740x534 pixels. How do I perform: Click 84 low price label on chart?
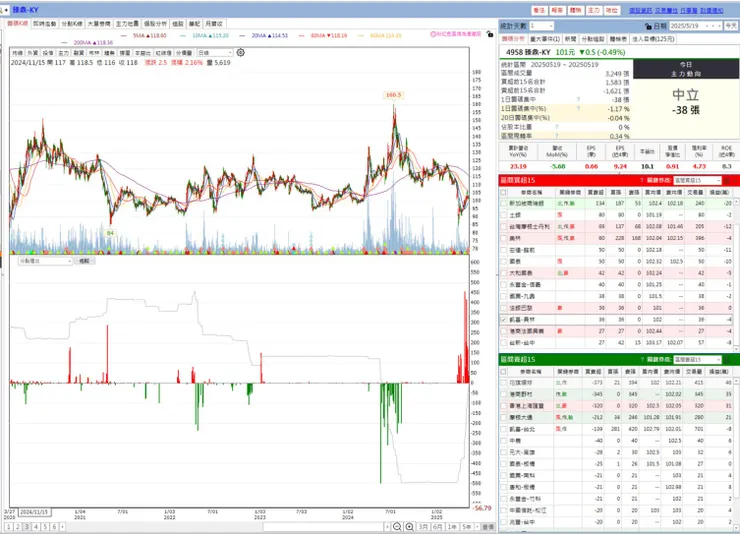(x=110, y=233)
